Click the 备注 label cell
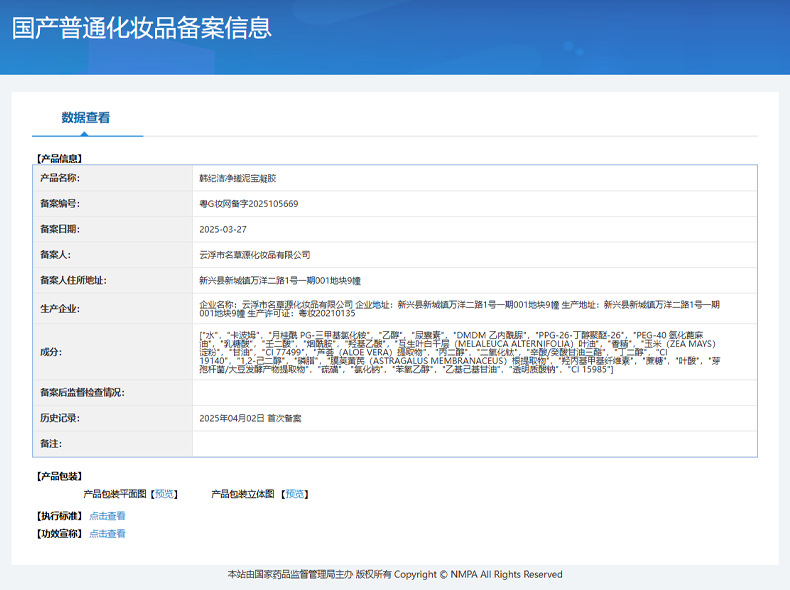Screen dimensions: 790x590 pyautogui.click(x=112, y=444)
